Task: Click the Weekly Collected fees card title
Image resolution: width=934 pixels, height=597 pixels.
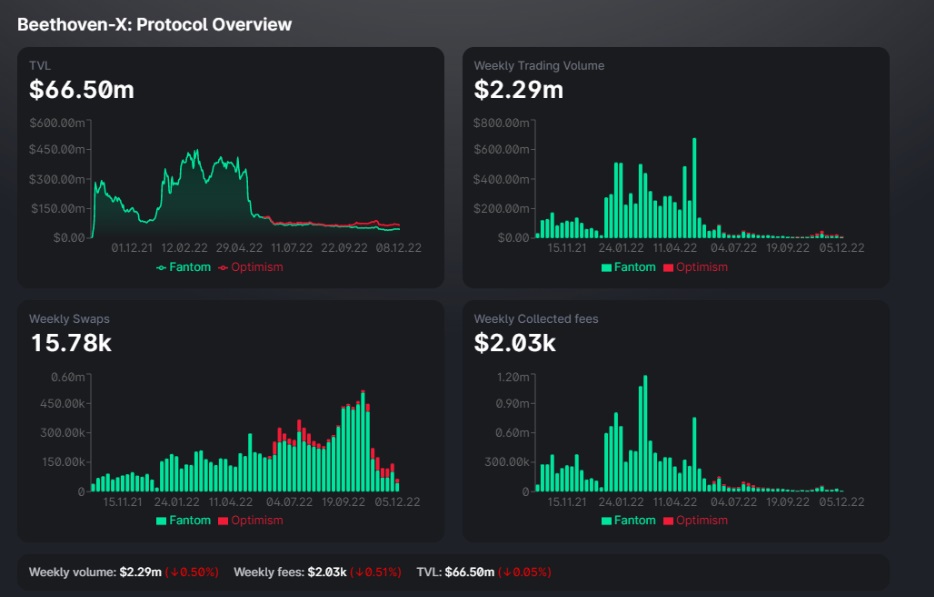Action: (x=536, y=319)
